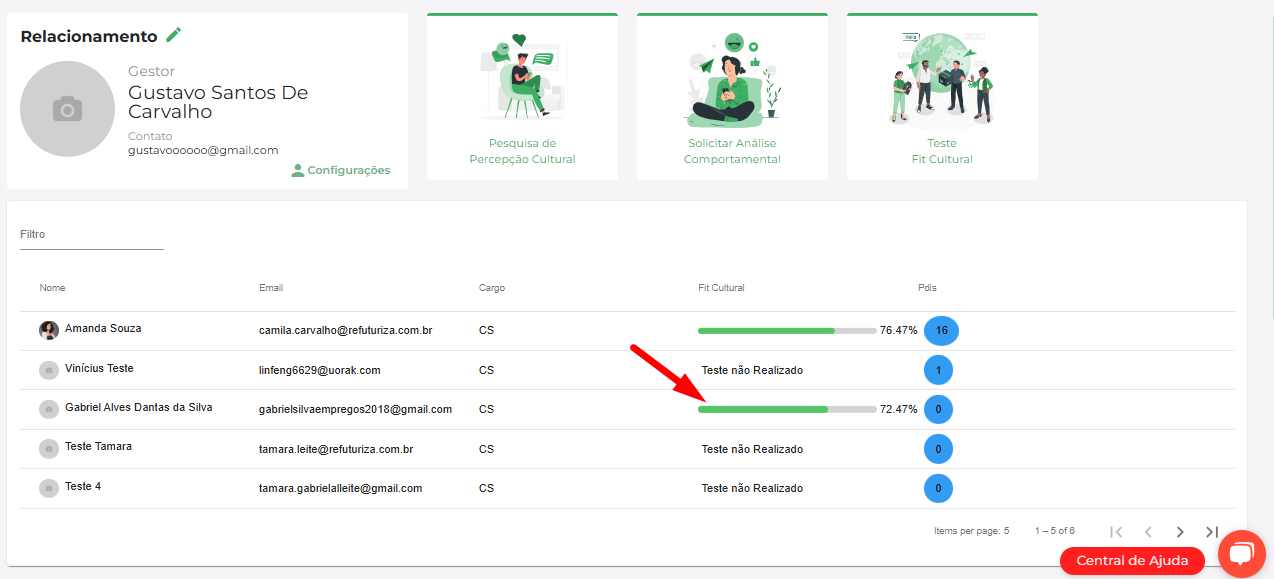Select the Gabriel Alves Dantas da Silva name
Screen dimensions: 1274x579
(139, 407)
